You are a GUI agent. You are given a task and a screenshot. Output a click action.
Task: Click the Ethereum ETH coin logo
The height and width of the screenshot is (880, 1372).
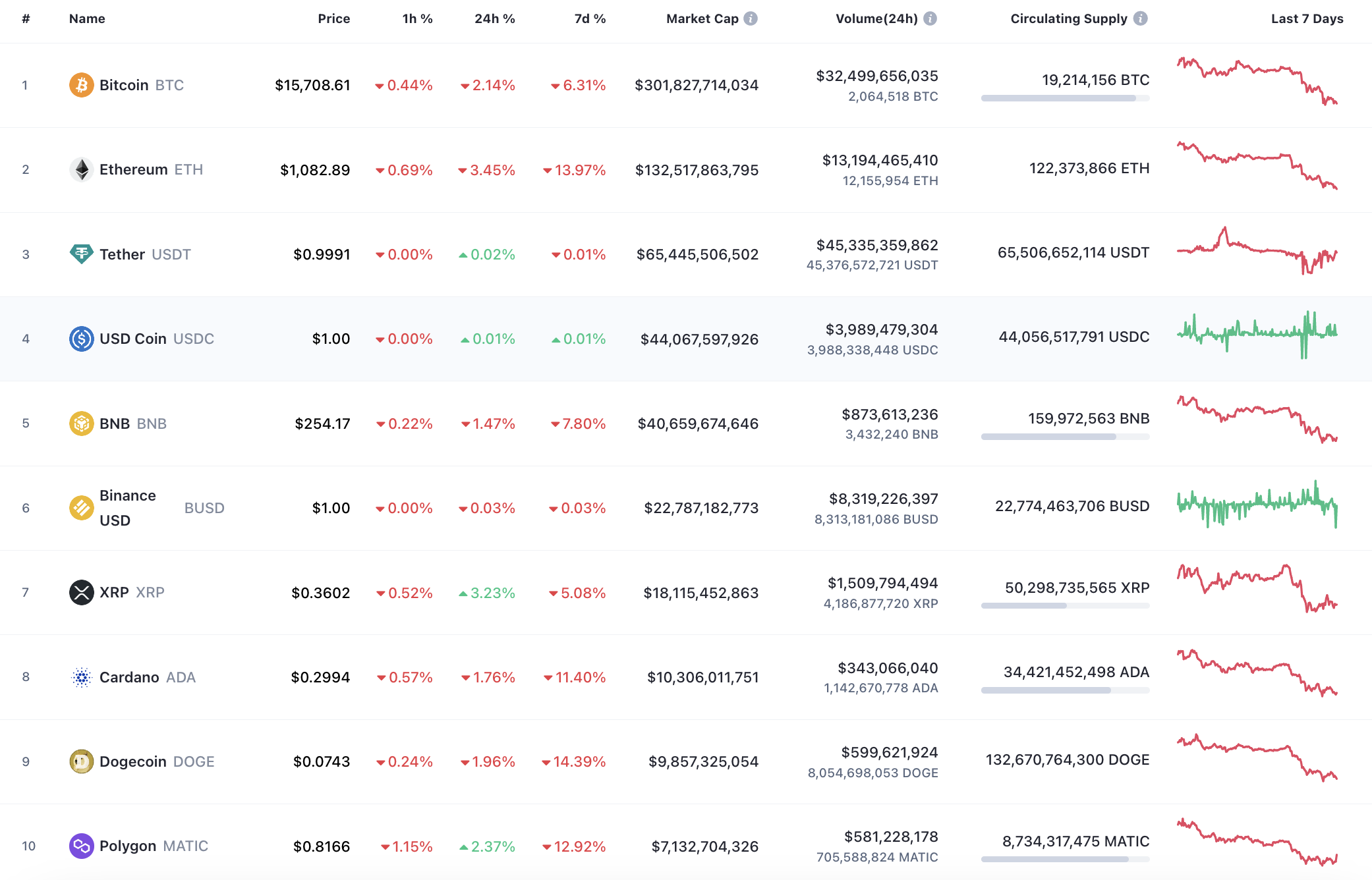(81, 169)
